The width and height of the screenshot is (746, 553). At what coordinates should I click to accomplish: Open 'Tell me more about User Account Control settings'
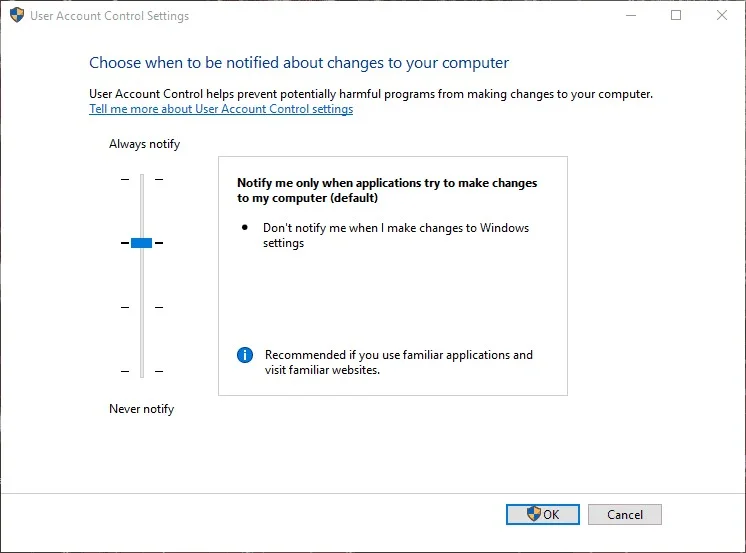point(221,109)
